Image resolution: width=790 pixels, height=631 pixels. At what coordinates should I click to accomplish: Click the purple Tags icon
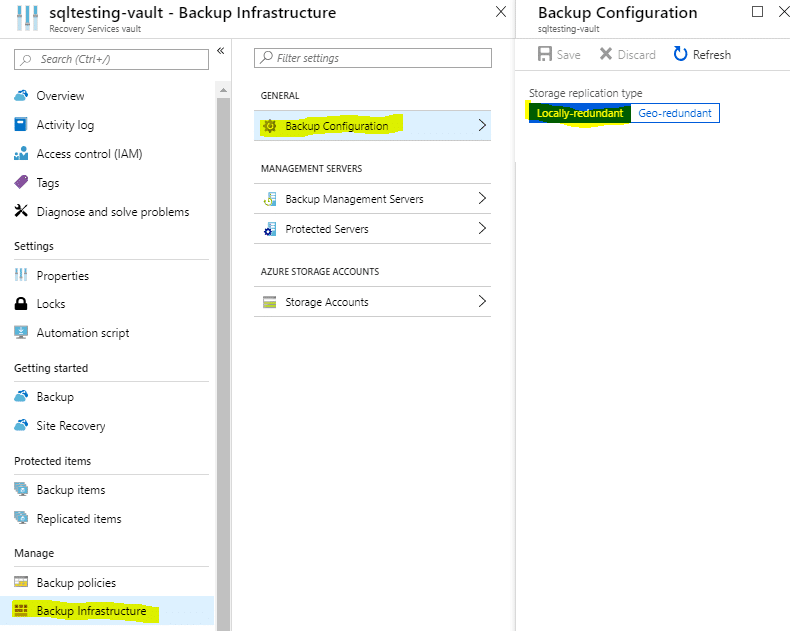click(21, 182)
